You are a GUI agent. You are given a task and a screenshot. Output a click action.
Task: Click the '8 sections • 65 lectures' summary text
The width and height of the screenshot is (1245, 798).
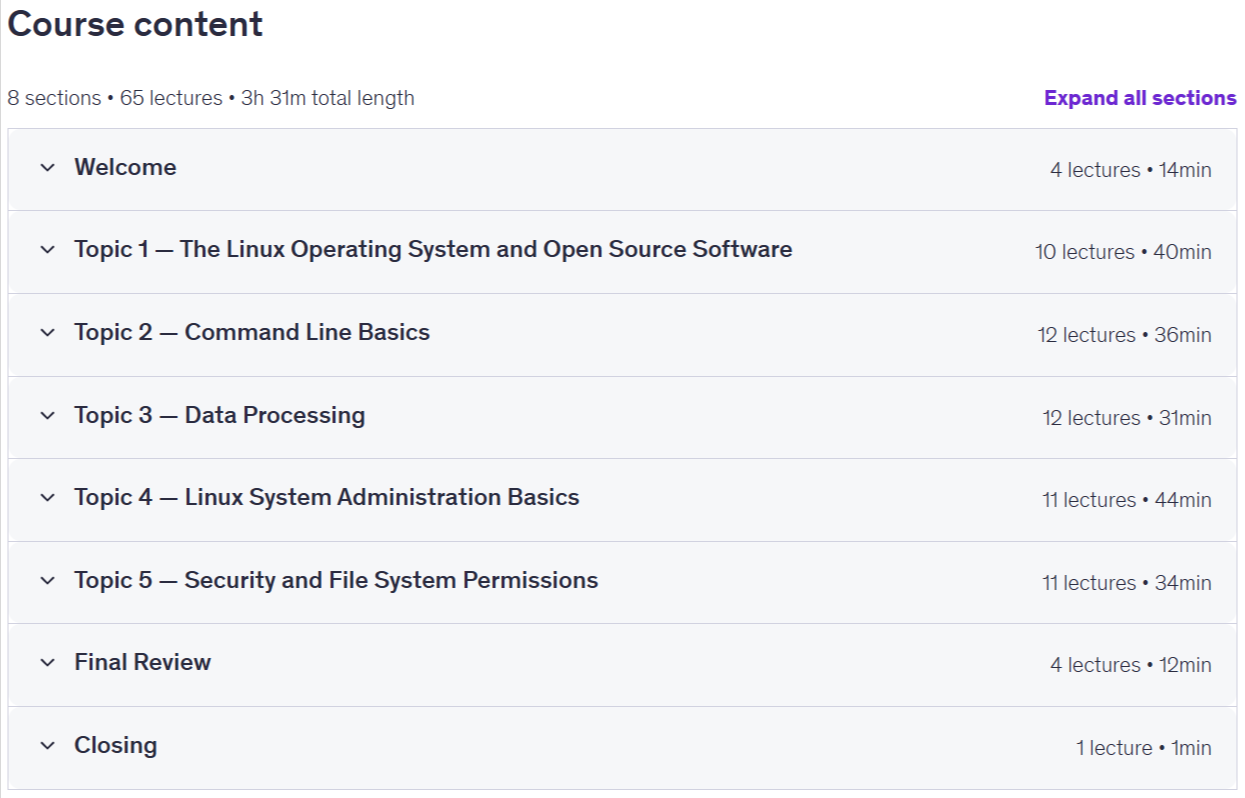115,98
